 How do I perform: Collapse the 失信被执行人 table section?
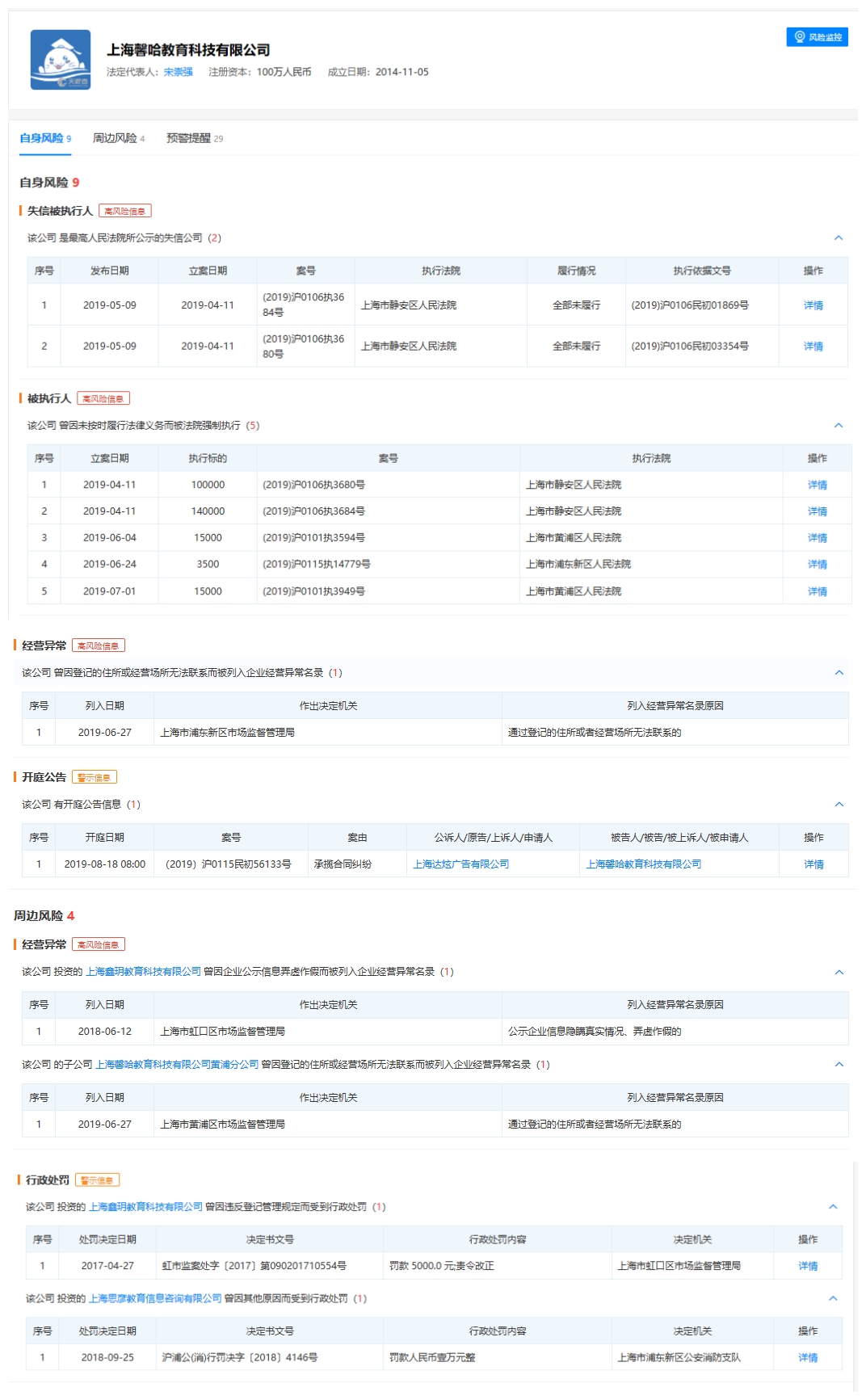point(839,238)
